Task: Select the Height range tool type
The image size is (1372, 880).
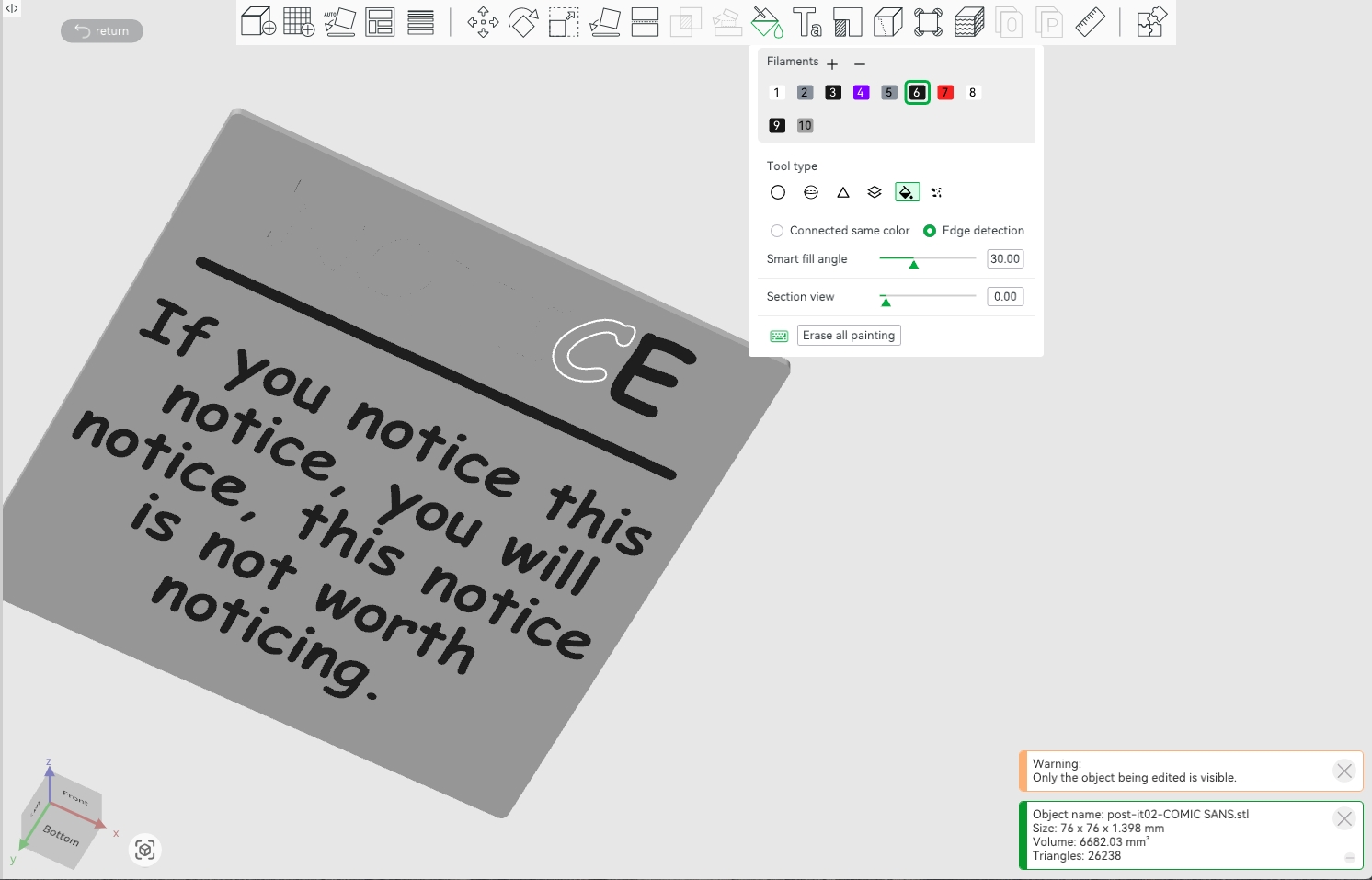Action: 875,192
